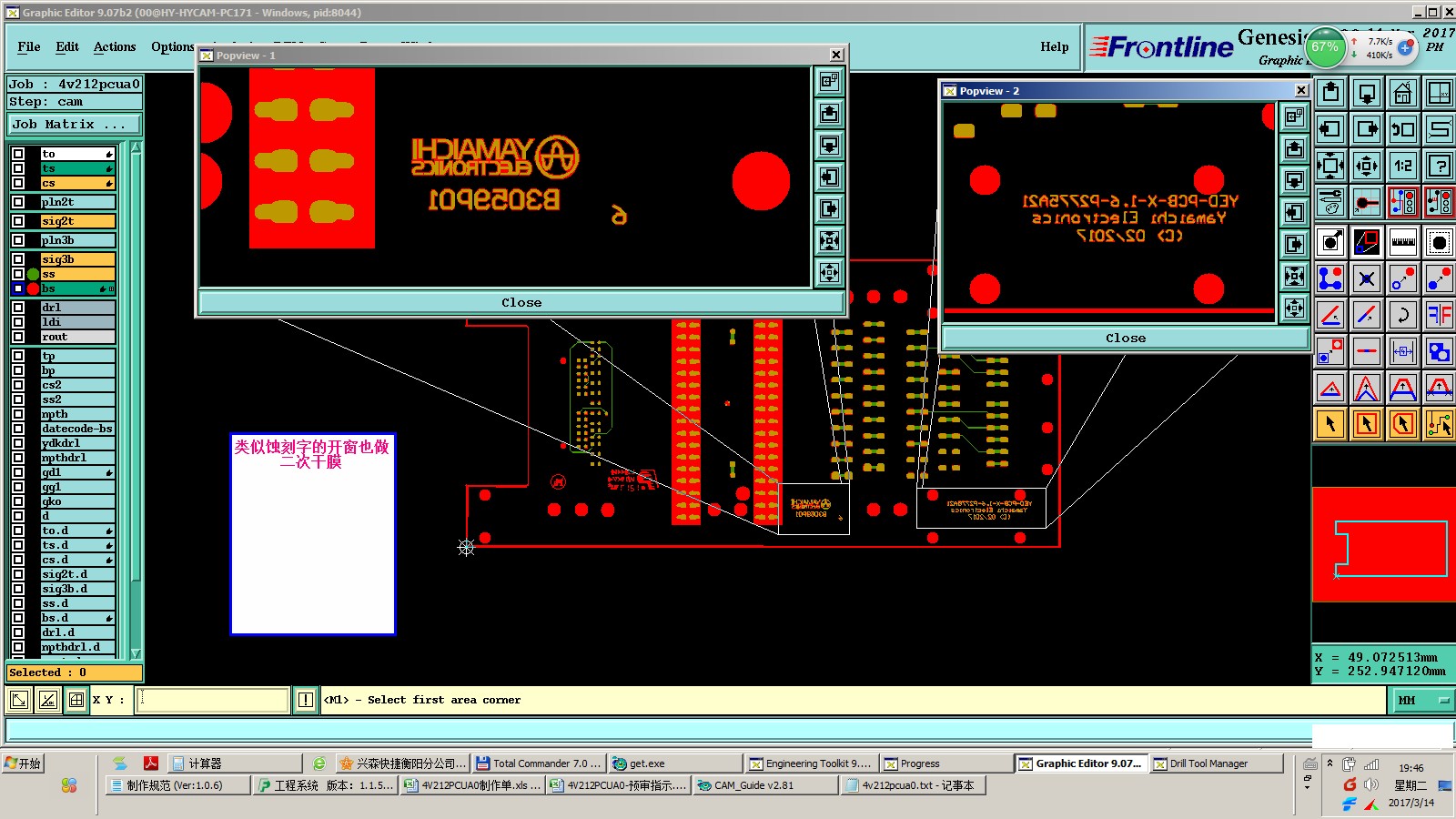The width and height of the screenshot is (1456, 819).
Task: Pan view up tool in right toolbar
Action: point(1330,93)
